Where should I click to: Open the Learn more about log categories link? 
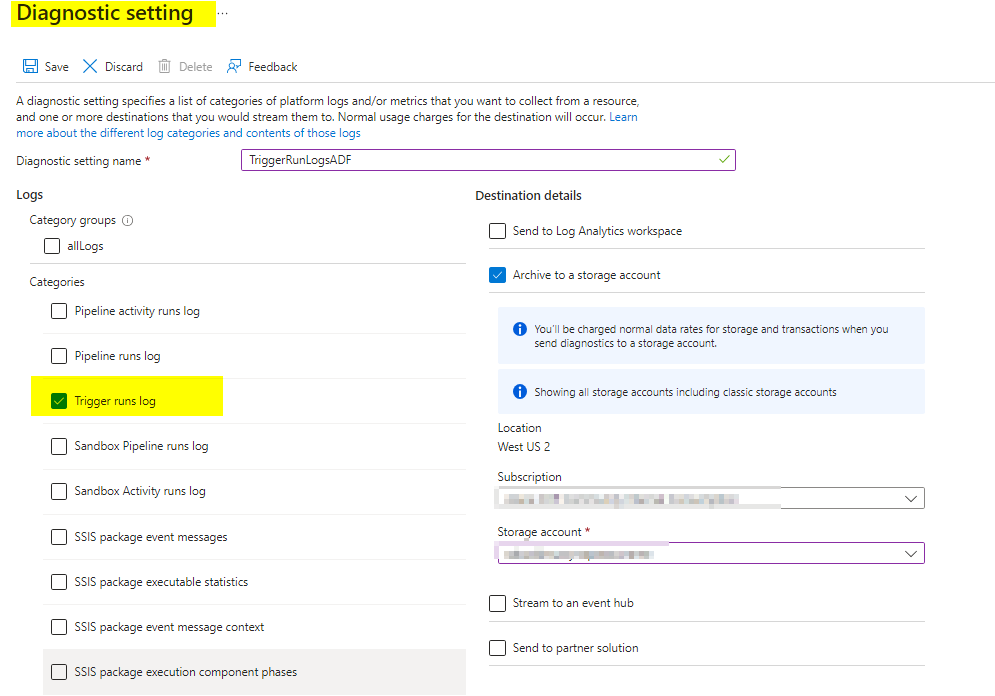coord(188,133)
